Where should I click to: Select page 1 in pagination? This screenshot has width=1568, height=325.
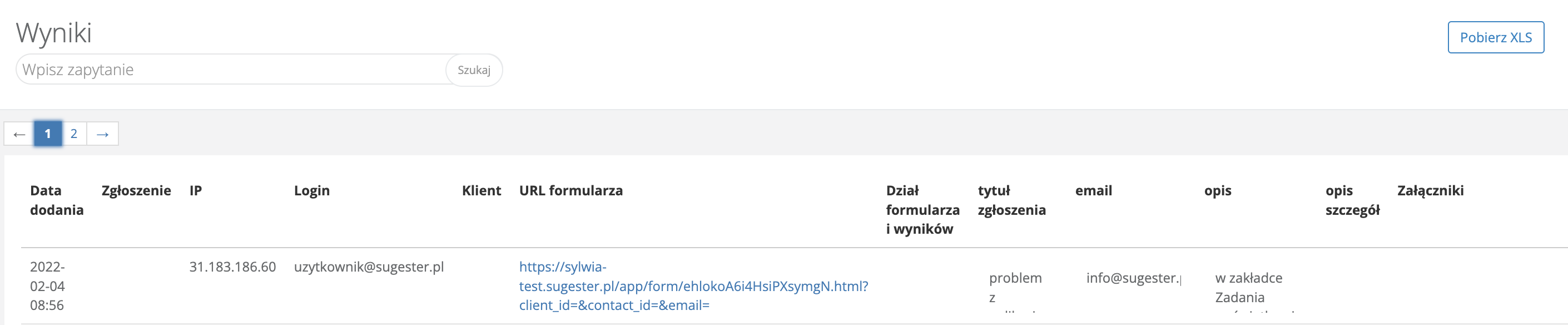pyautogui.click(x=47, y=134)
